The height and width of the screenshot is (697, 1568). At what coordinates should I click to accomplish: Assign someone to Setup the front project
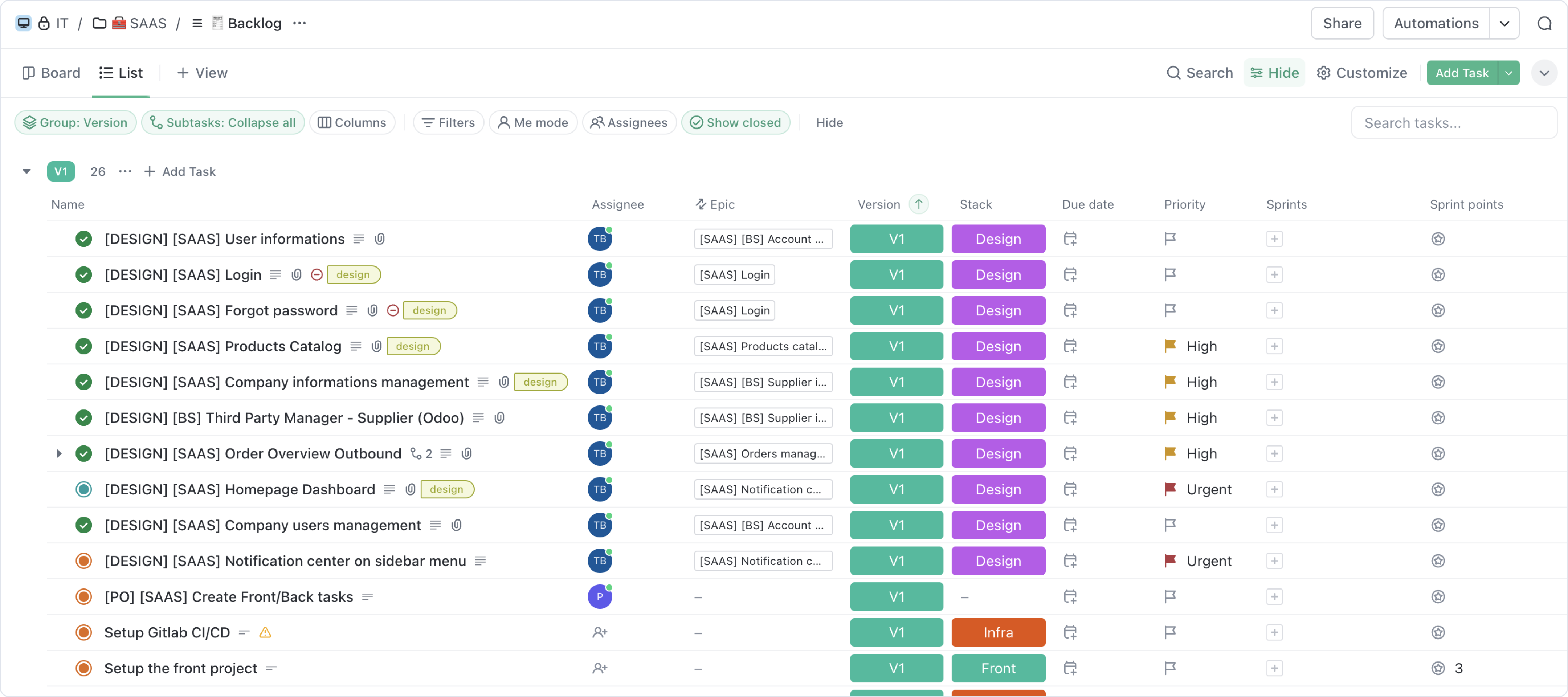pos(600,668)
